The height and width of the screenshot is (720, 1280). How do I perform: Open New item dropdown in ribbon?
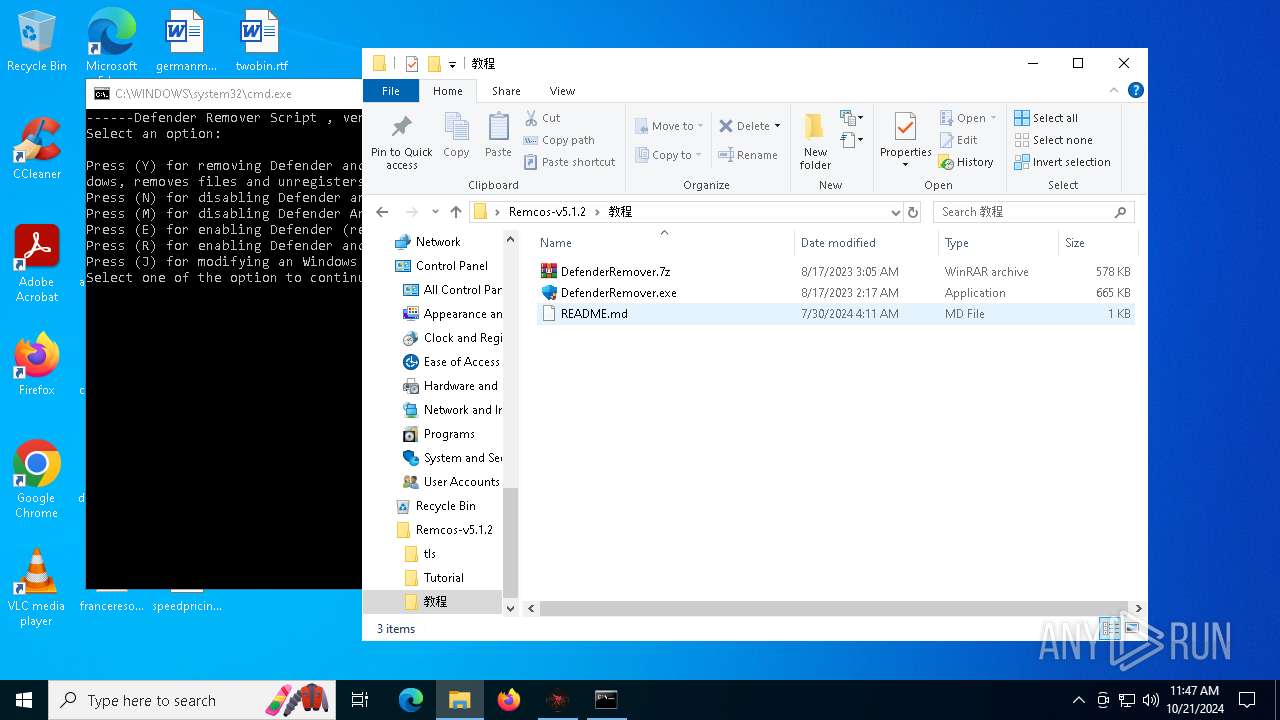pos(852,118)
